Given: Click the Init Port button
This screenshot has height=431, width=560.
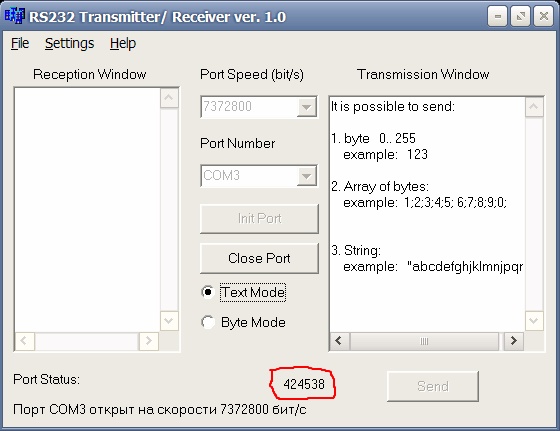Looking at the screenshot, I should tap(259, 218).
